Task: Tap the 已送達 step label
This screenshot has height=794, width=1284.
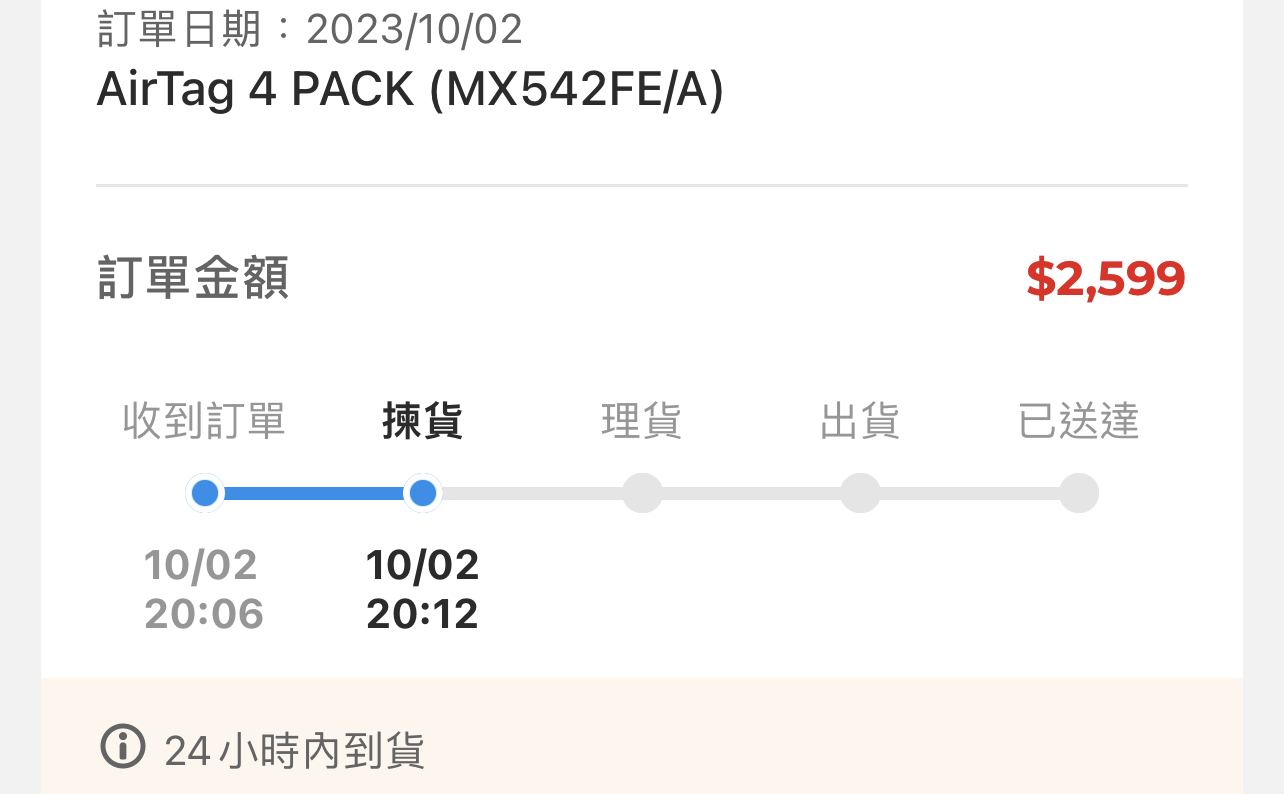Action: (1079, 421)
